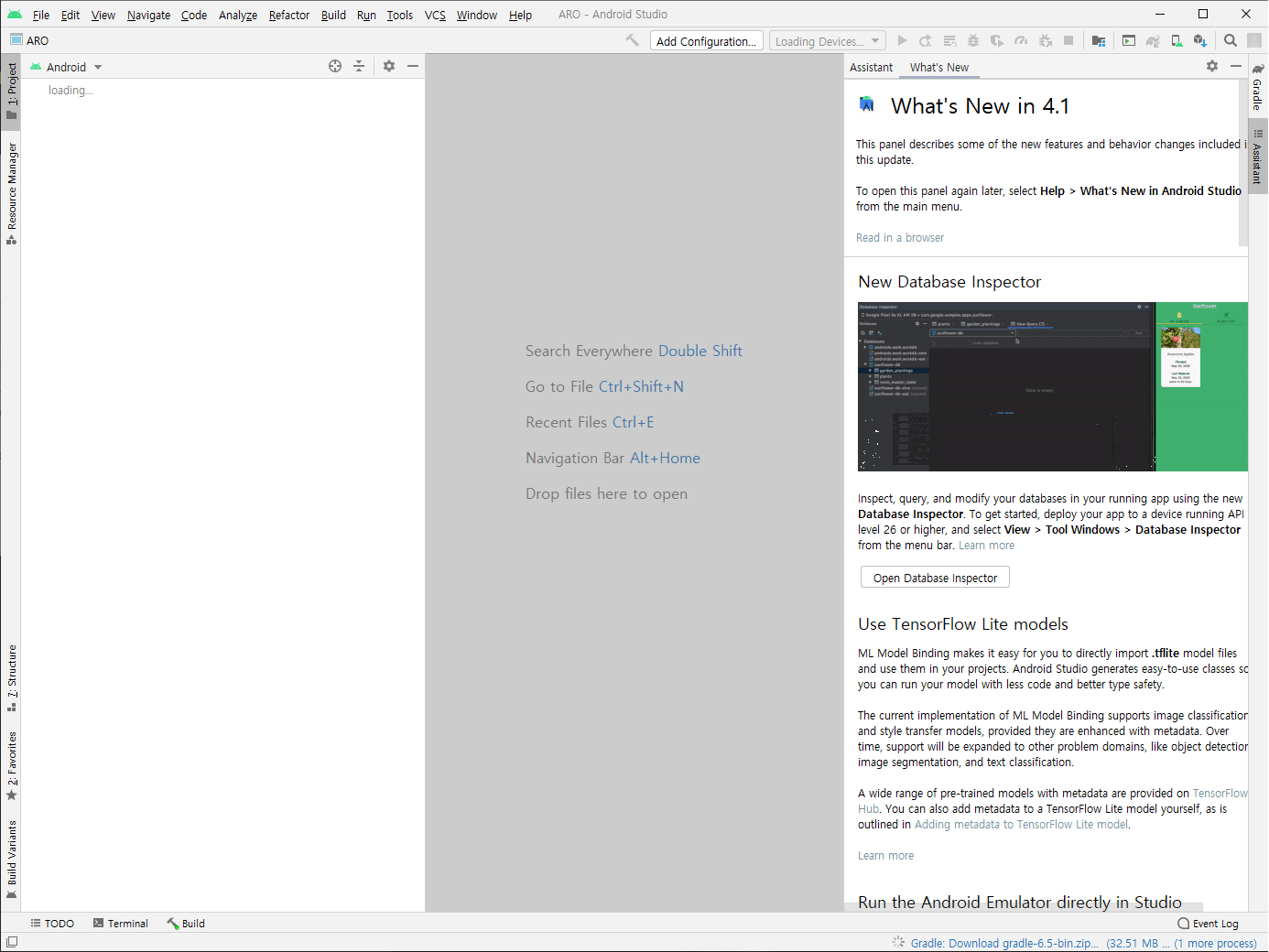The image size is (1269, 952).
Task: Click Learn more link after Database Inspector text
Action: point(986,545)
